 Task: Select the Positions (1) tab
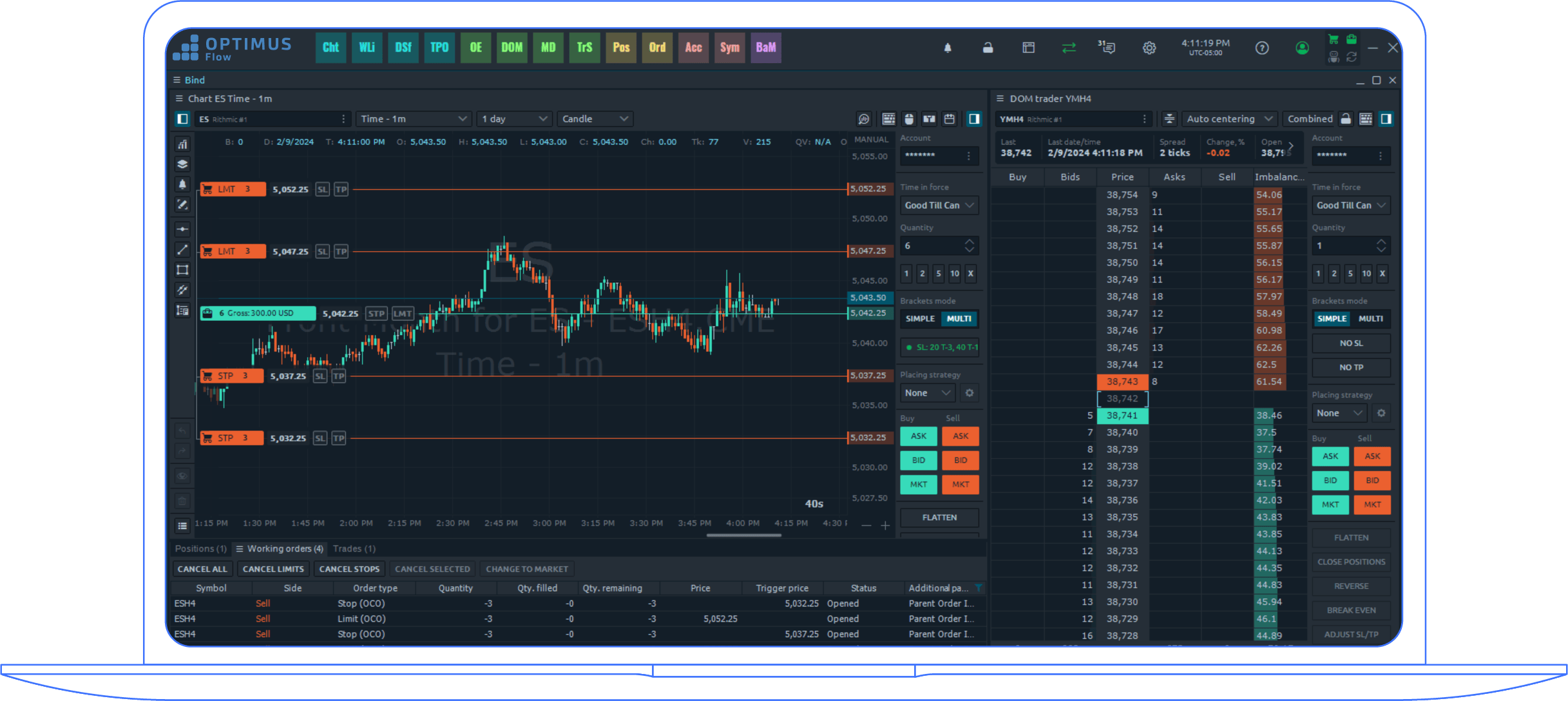pyautogui.click(x=200, y=548)
